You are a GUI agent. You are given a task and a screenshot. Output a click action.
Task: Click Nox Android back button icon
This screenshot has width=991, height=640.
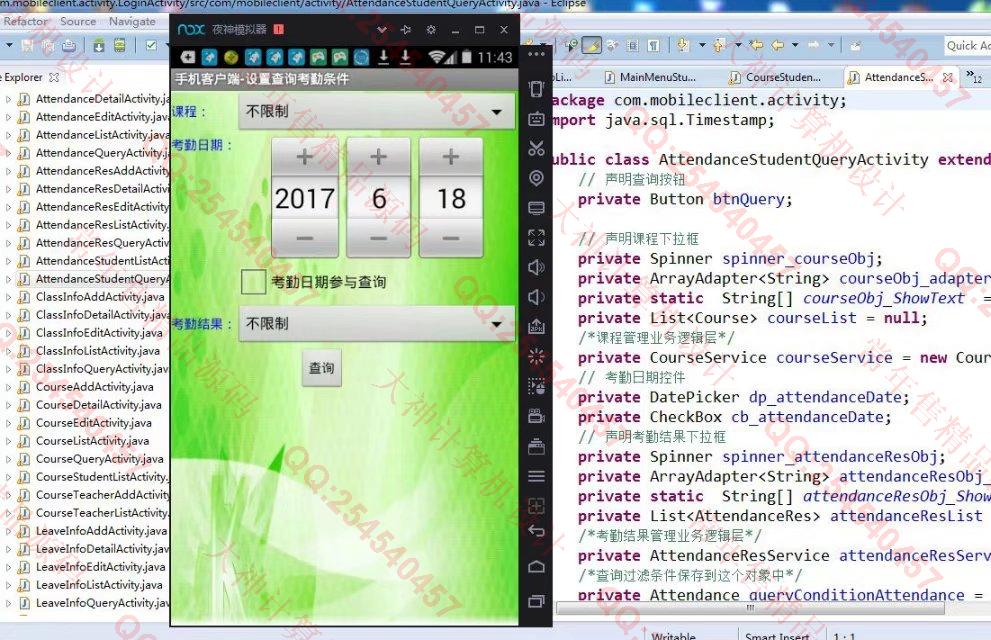pyautogui.click(x=536, y=531)
